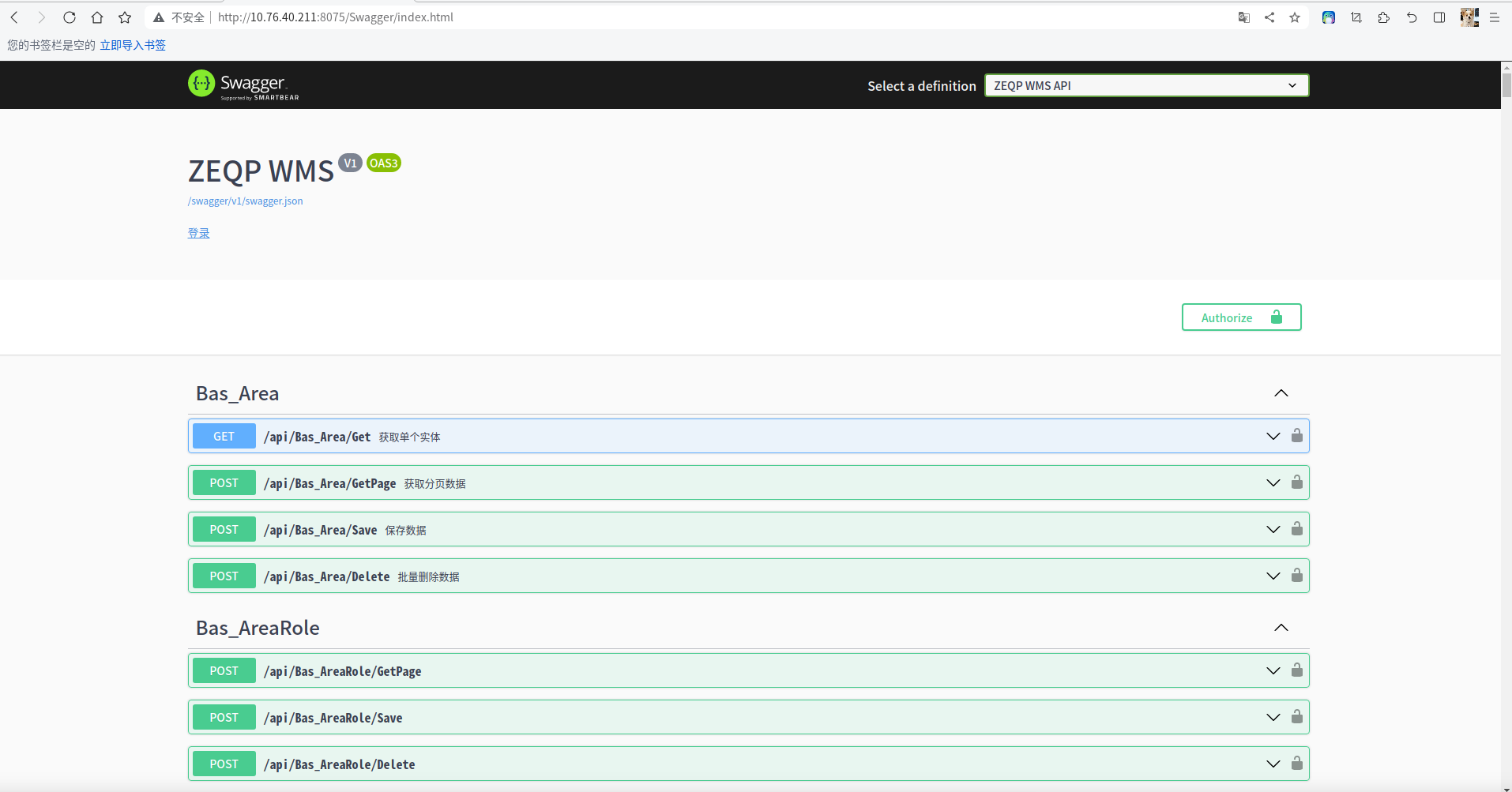Go back with the browser back arrow

[x=14, y=17]
